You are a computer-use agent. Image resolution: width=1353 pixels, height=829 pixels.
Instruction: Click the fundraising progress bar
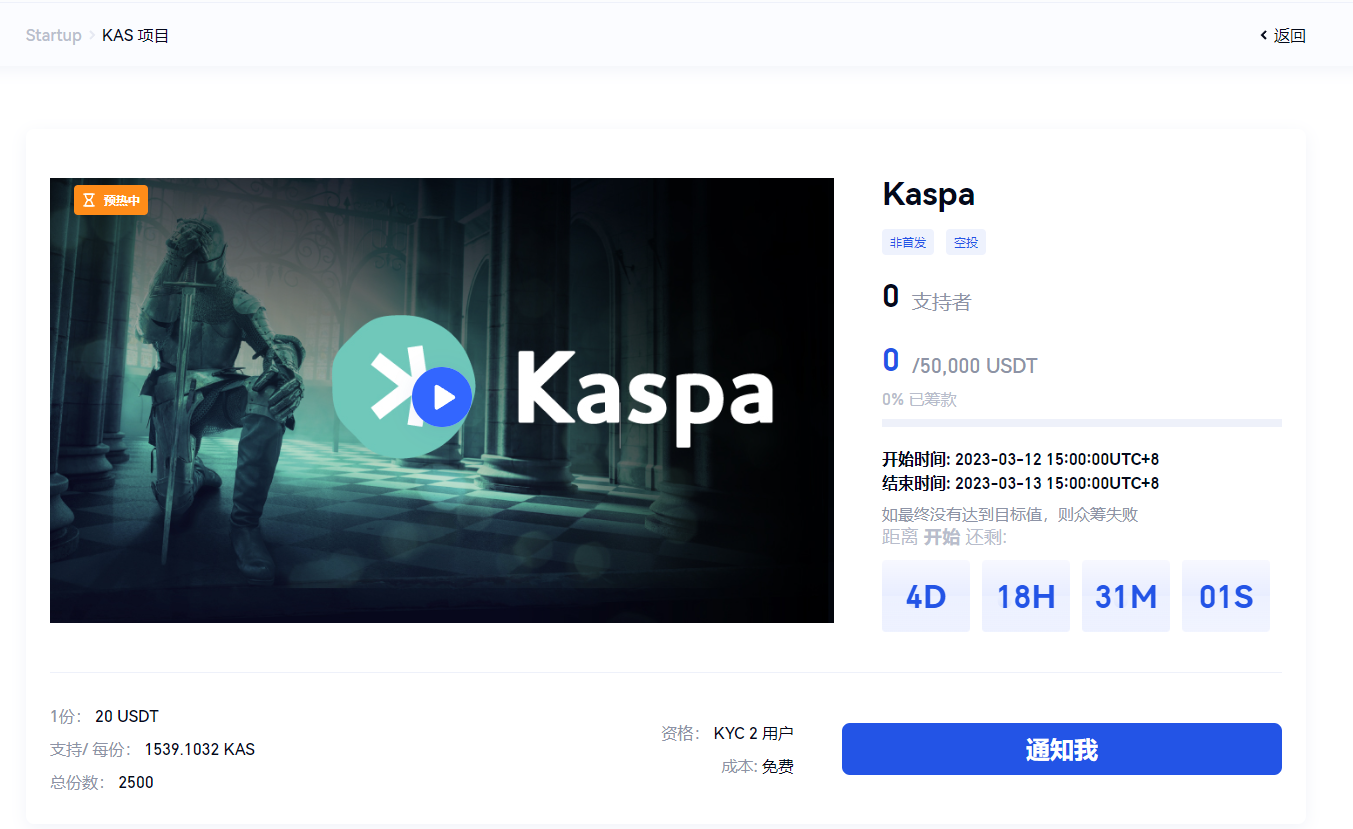click(x=1081, y=423)
